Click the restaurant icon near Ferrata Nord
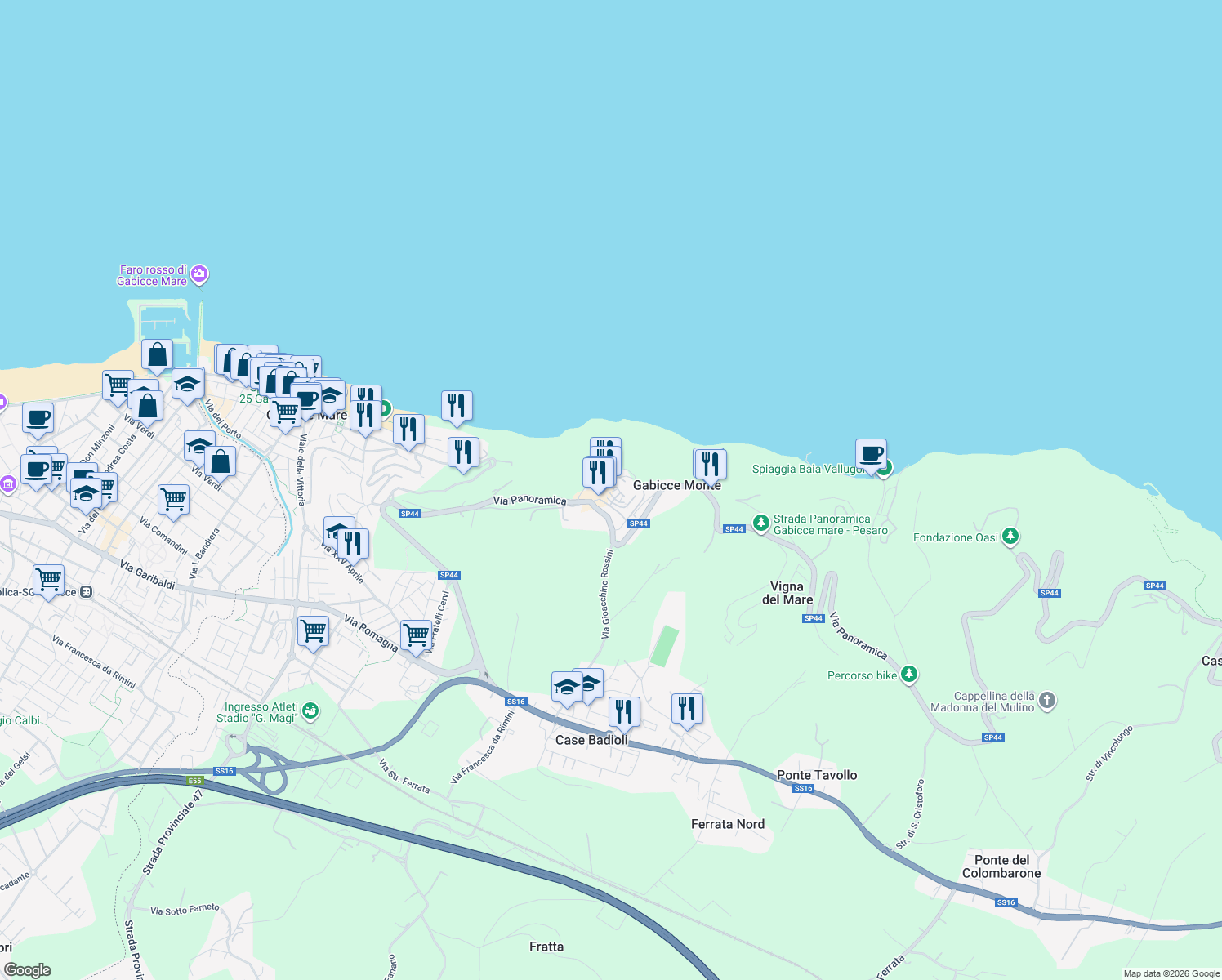 tap(686, 707)
